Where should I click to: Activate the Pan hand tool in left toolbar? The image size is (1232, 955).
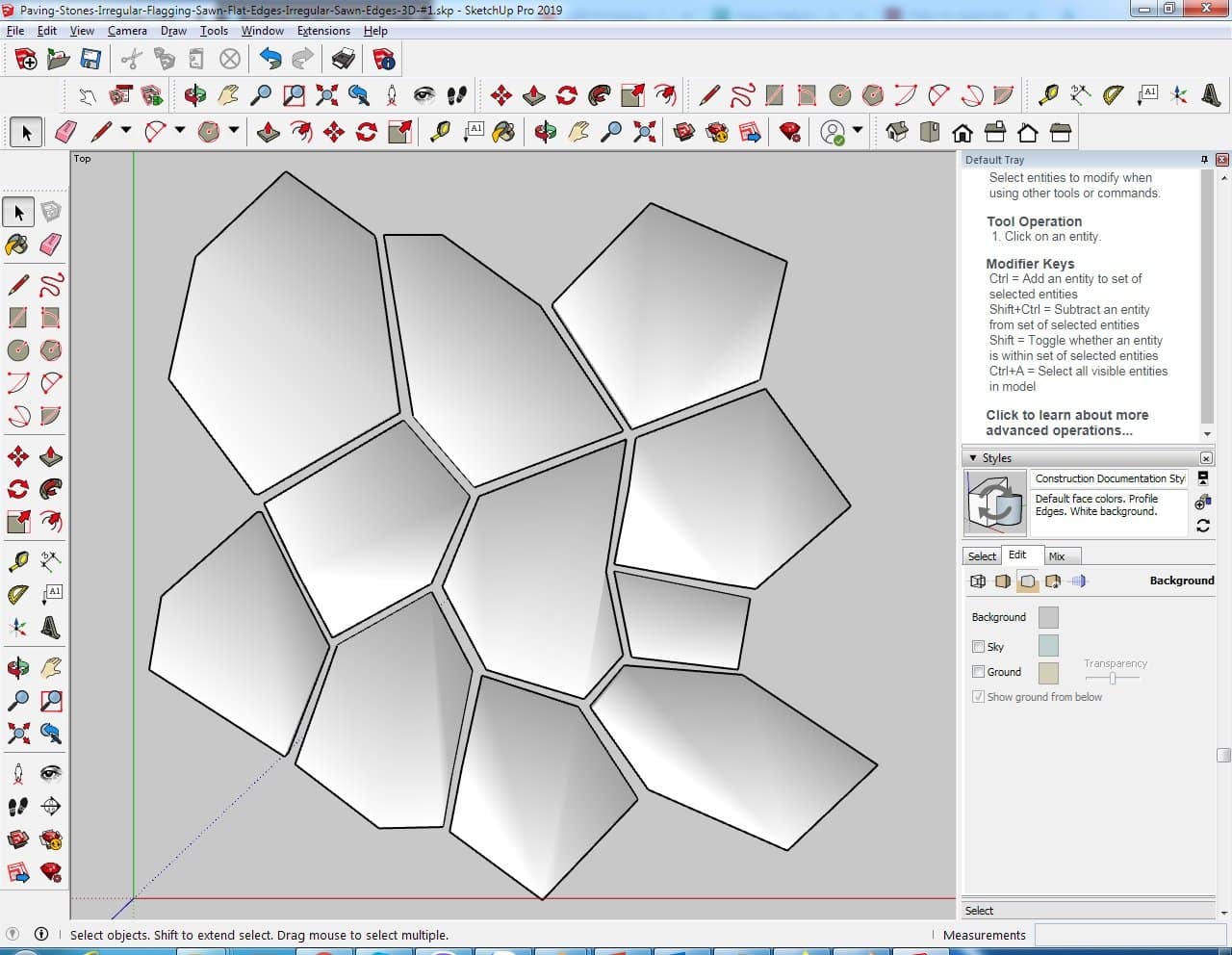pos(51,667)
